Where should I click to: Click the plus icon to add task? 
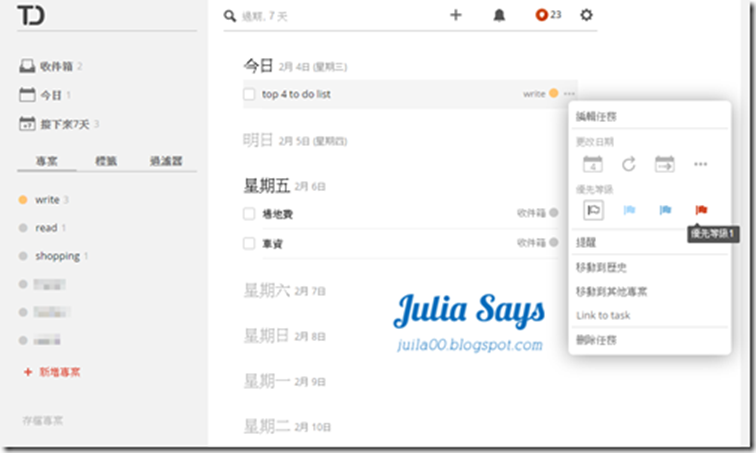pos(456,15)
